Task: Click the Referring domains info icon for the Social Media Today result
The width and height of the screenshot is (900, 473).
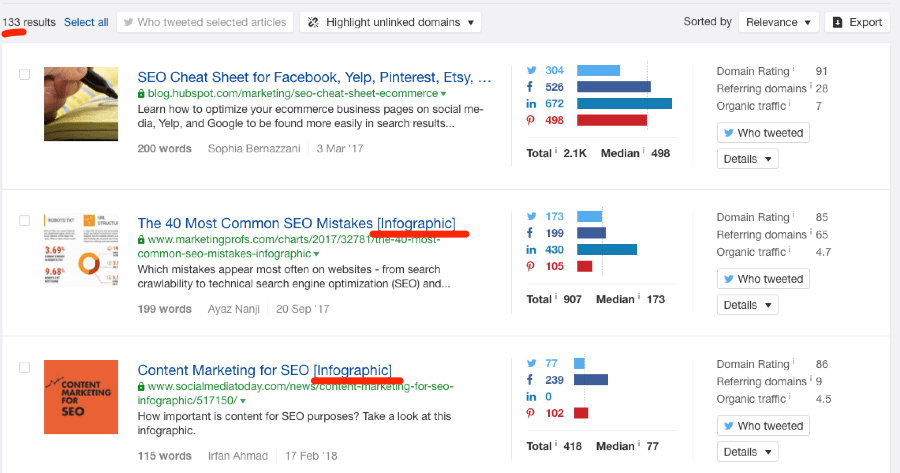Action: coord(810,379)
